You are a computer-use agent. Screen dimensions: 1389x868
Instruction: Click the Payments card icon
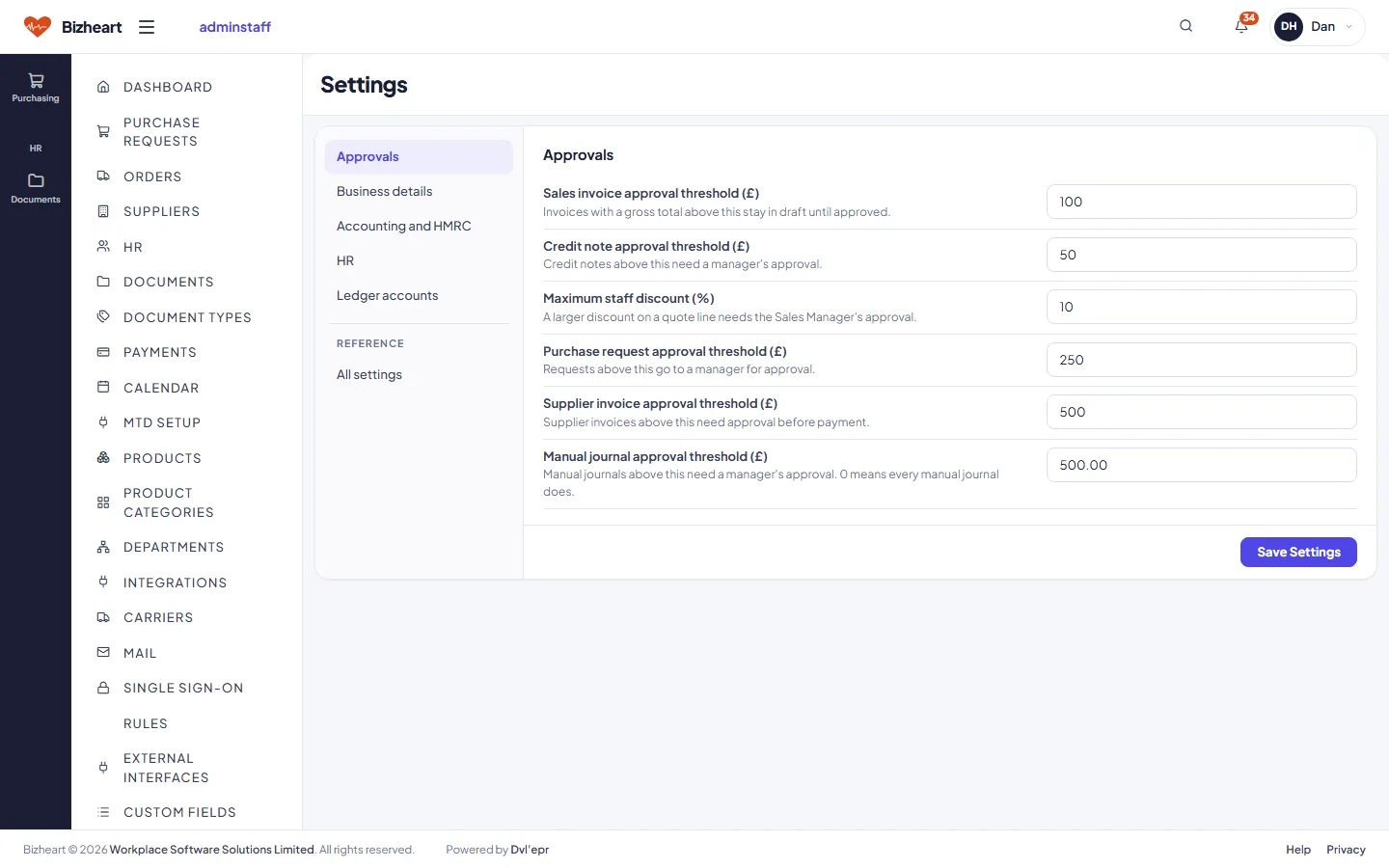103,352
